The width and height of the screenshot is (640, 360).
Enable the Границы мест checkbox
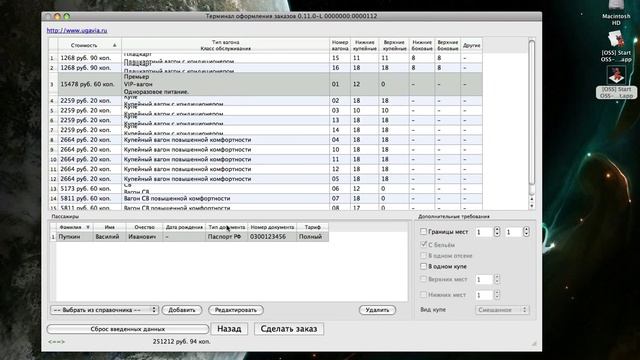[x=423, y=231]
